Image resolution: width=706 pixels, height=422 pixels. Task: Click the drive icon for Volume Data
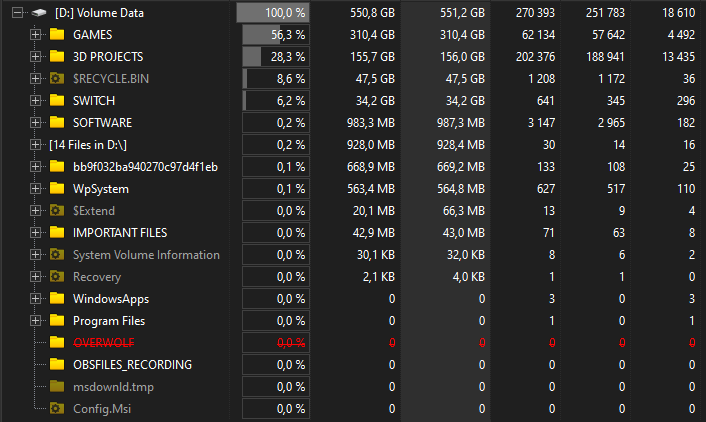(x=39, y=13)
